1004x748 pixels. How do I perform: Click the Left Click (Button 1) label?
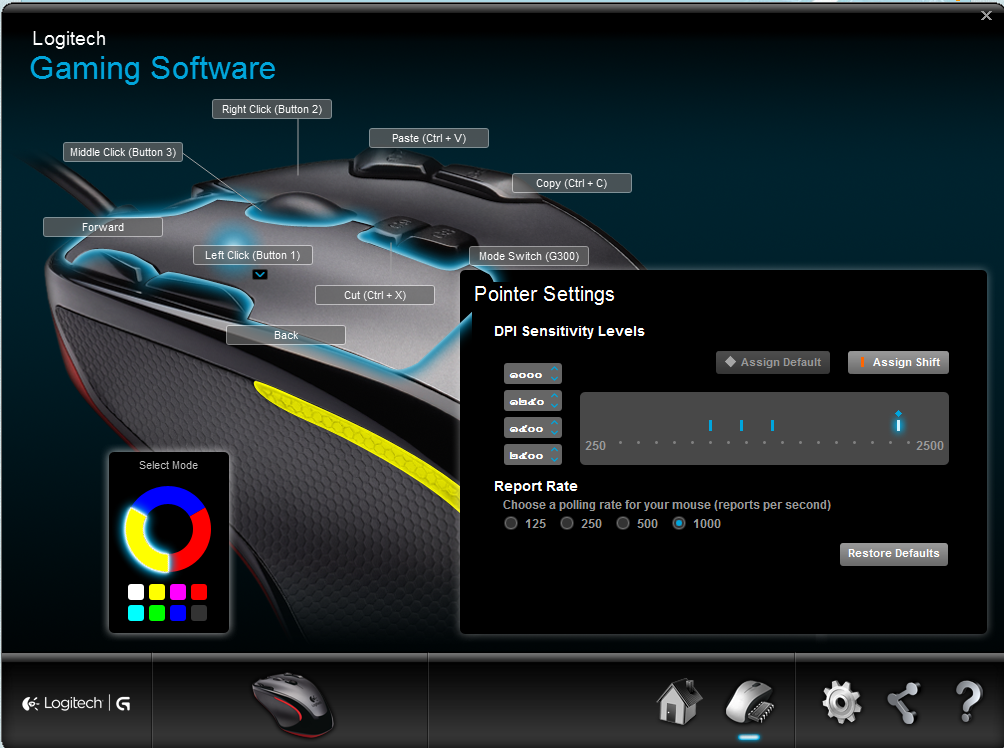252,255
